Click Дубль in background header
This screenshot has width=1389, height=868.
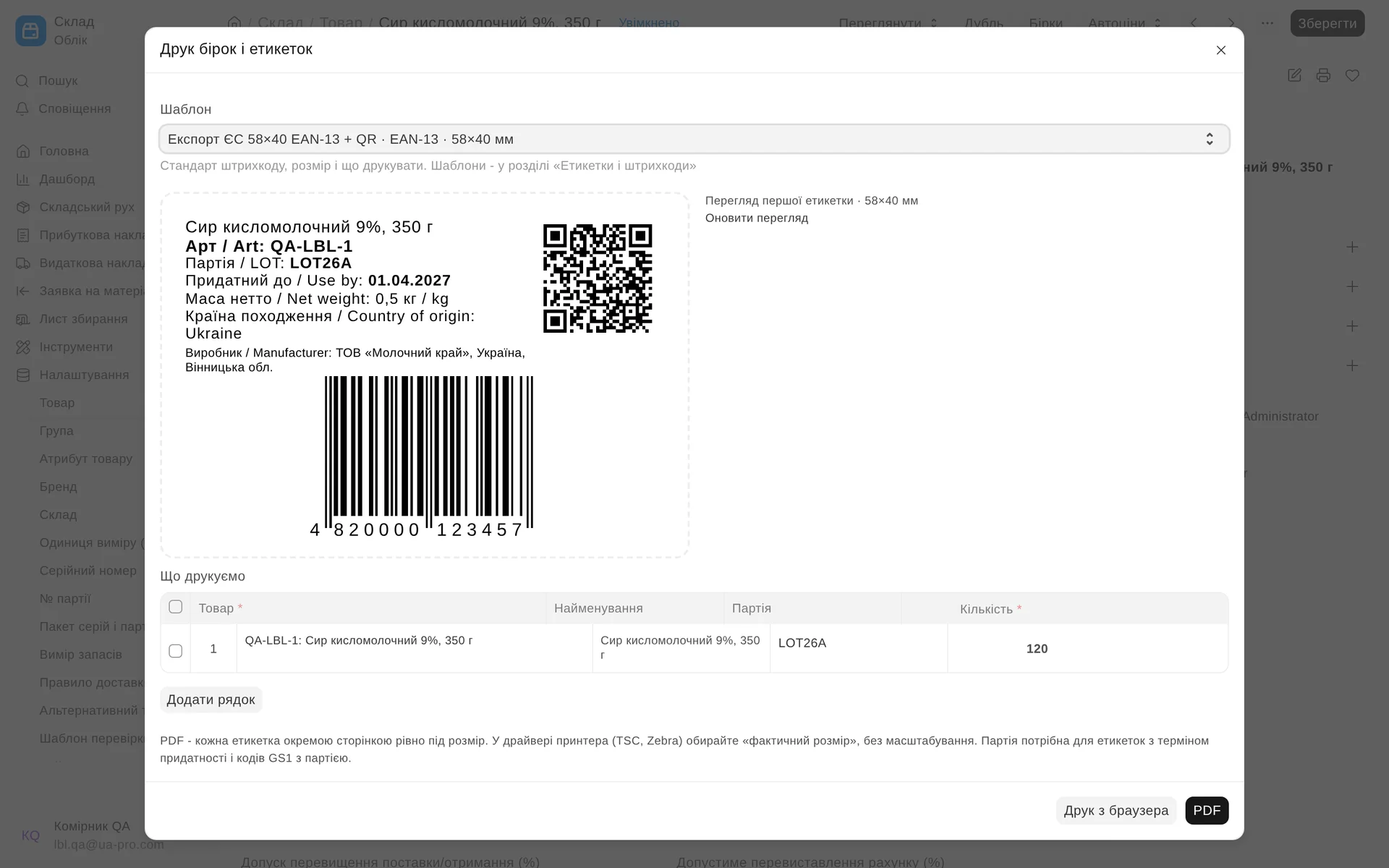point(984,23)
